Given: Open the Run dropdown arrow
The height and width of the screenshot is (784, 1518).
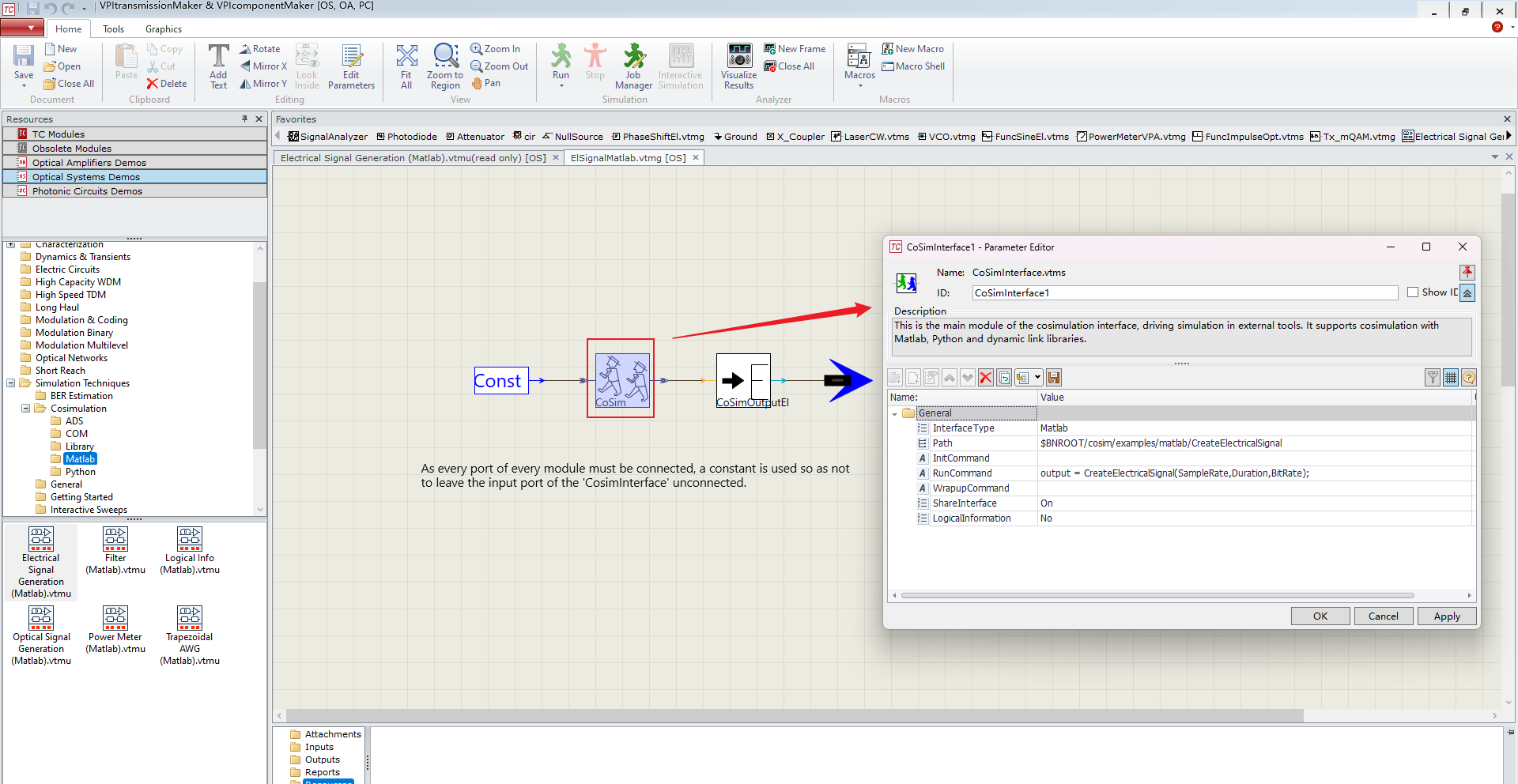Looking at the screenshot, I should [x=561, y=85].
